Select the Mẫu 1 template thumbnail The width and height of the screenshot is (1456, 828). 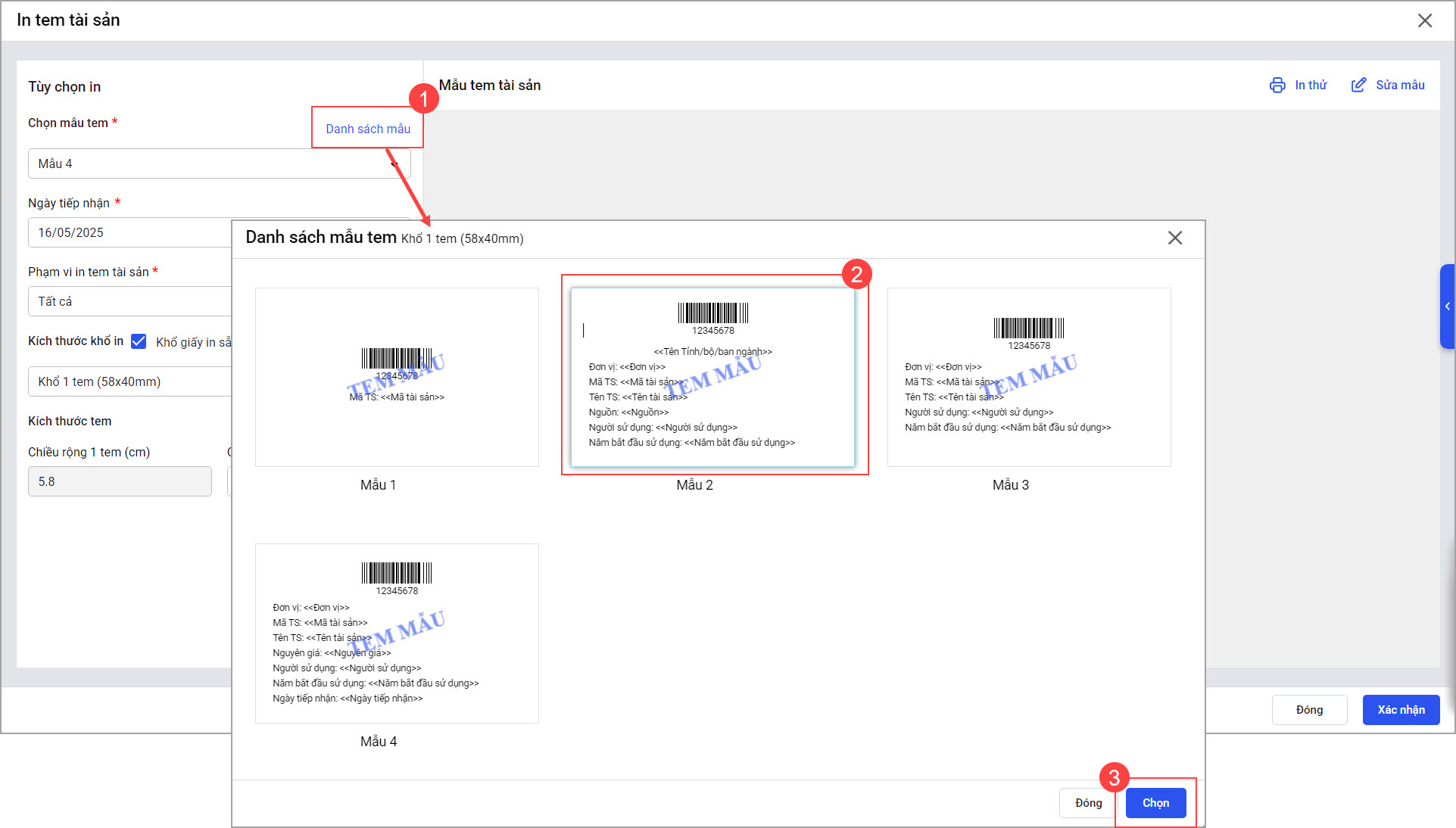[397, 377]
